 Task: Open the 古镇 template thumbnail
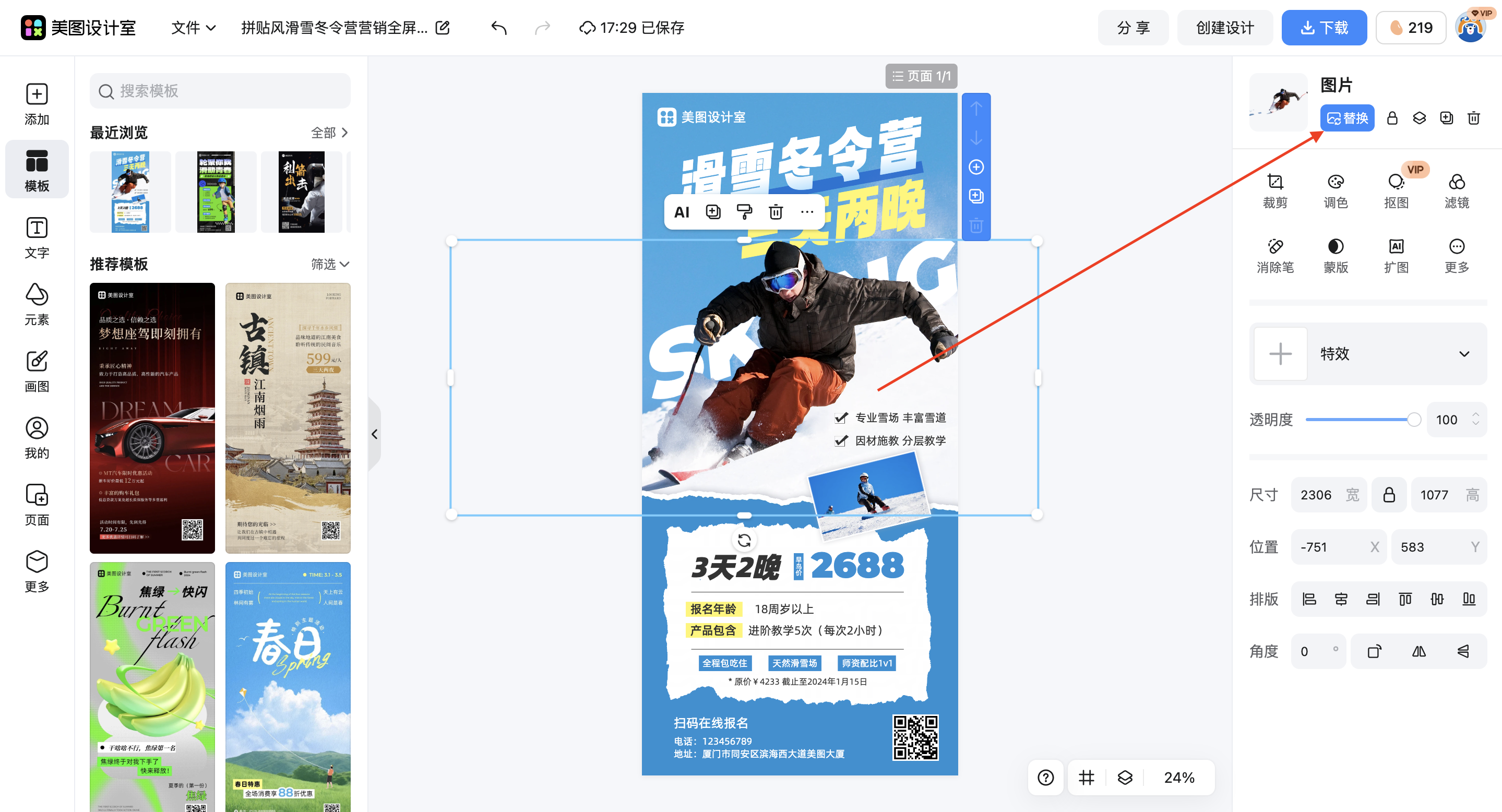288,418
